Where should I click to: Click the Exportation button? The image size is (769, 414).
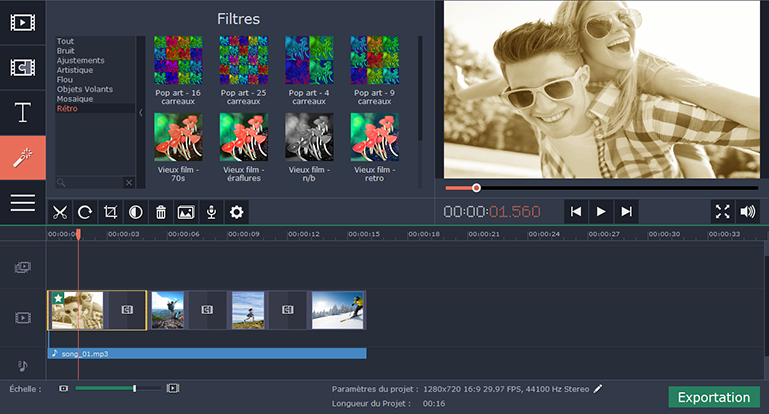pos(714,397)
